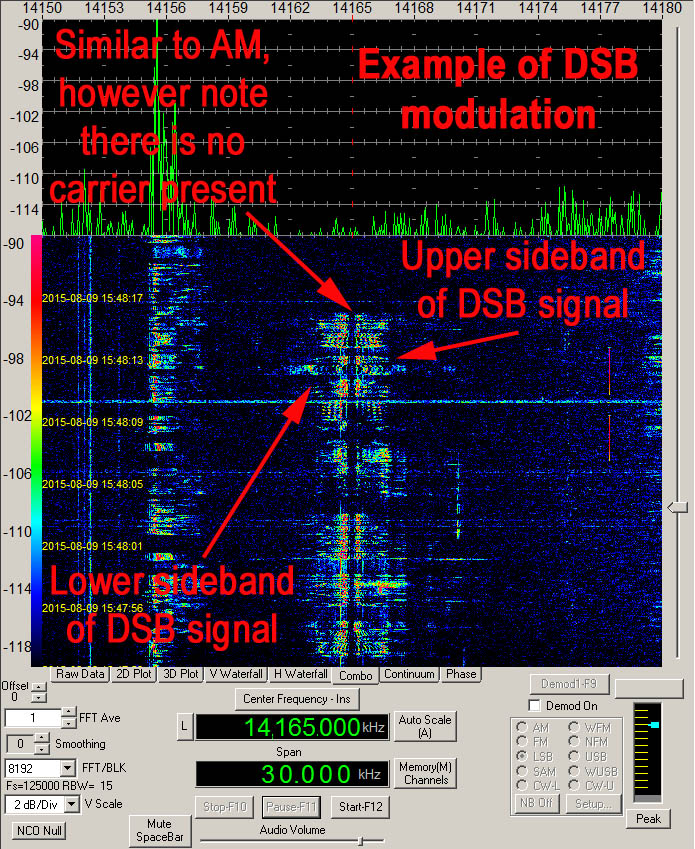Decrease the Offset stepper value

[x=38, y=697]
